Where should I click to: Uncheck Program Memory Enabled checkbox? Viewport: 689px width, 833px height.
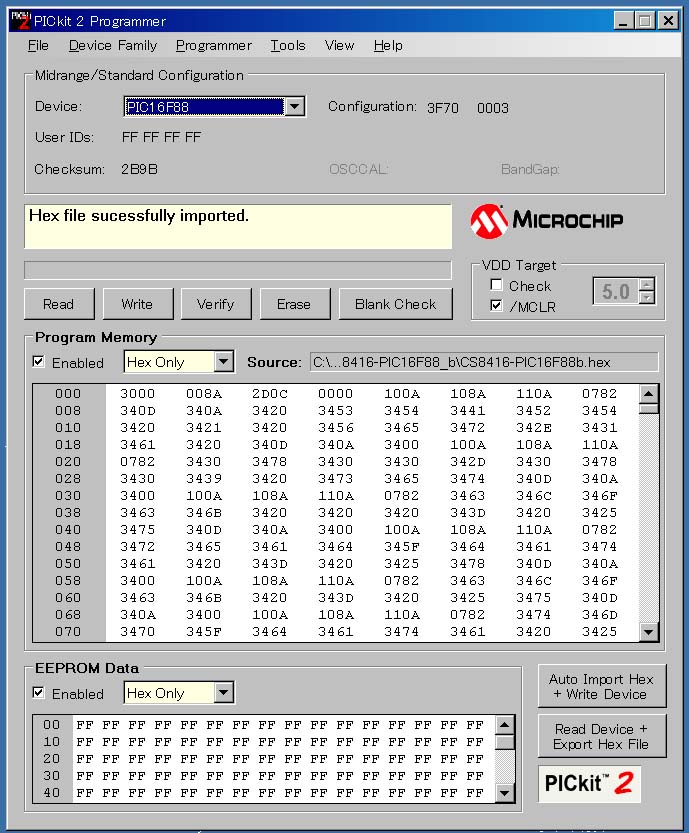coord(39,362)
